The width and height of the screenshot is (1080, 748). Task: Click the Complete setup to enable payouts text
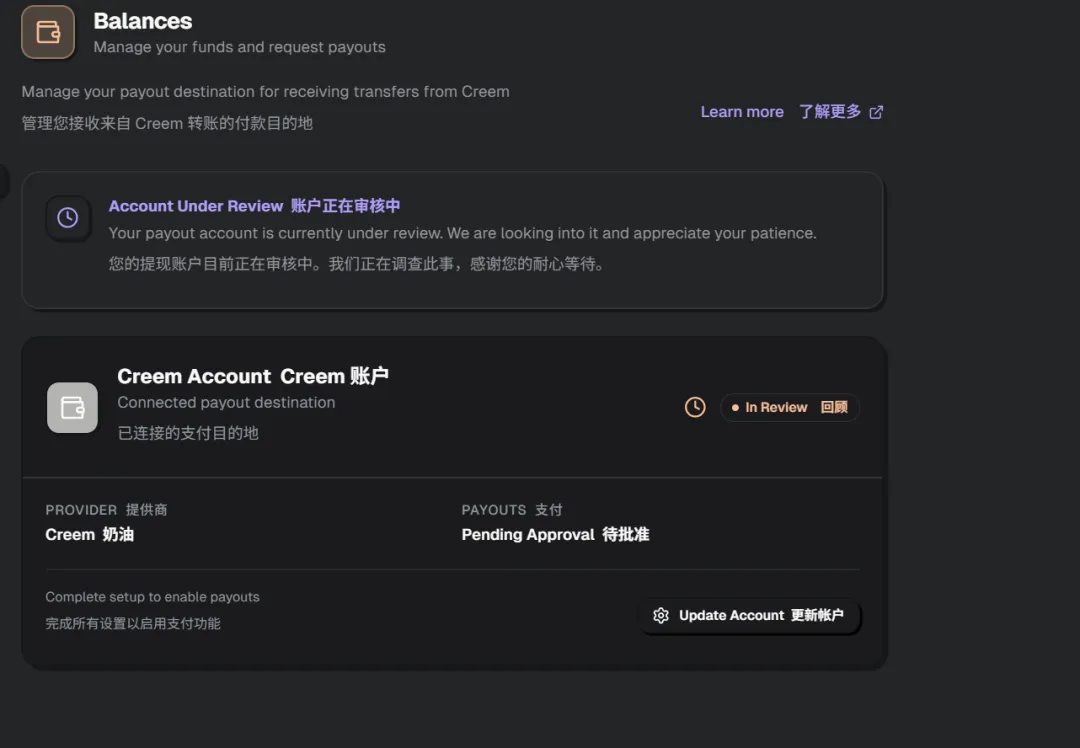[152, 597]
